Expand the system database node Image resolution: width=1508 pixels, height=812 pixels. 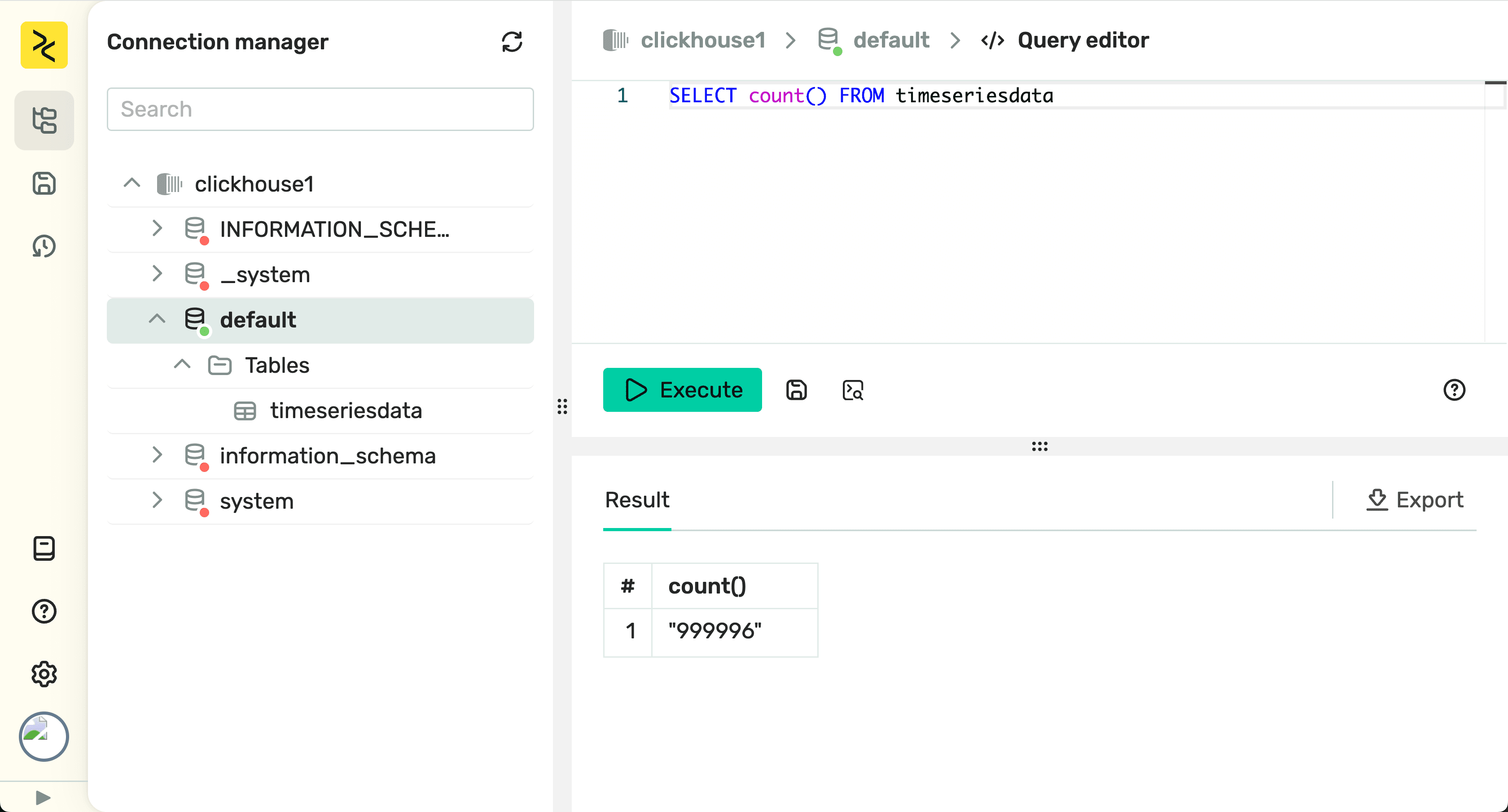[x=157, y=501]
